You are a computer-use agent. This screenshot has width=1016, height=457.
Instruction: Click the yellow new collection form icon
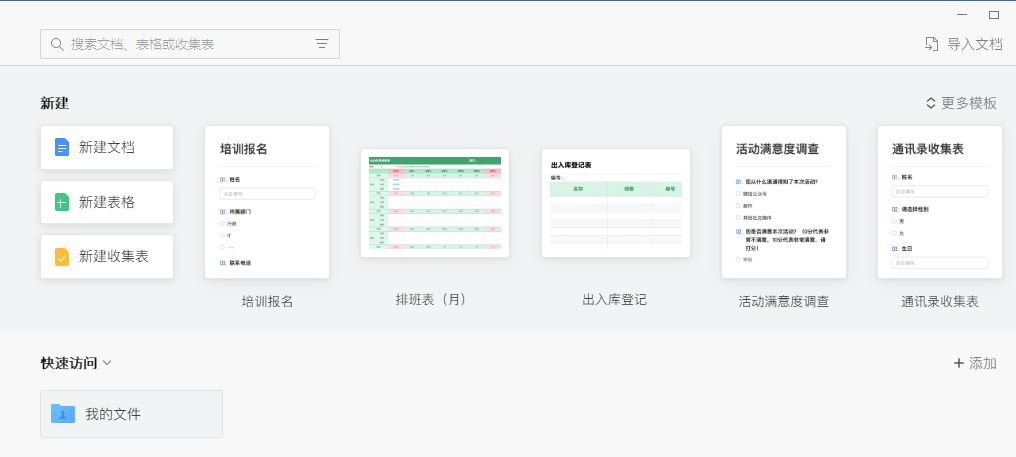click(x=62, y=257)
